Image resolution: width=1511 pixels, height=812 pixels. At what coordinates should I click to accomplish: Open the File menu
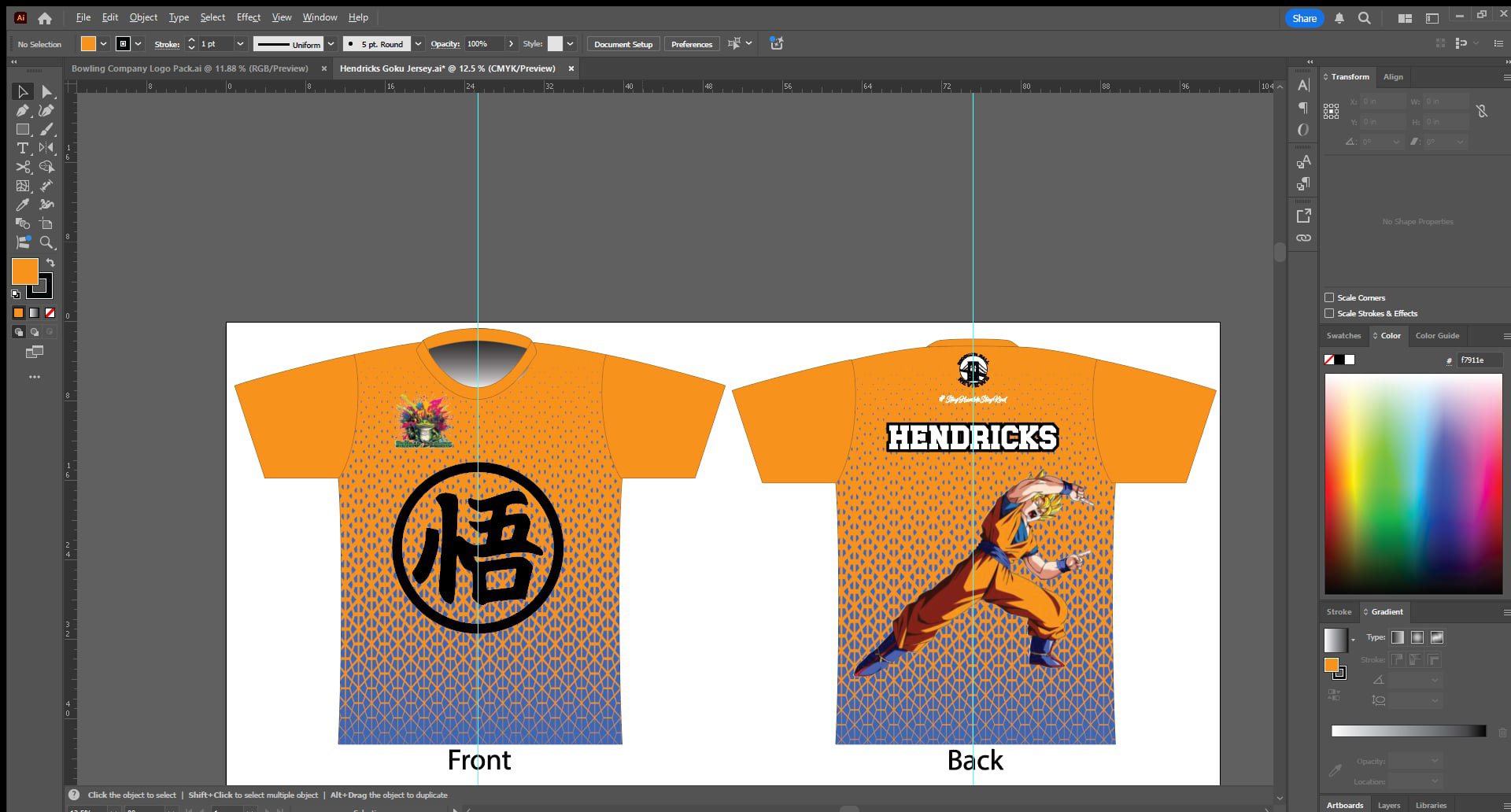coord(83,17)
